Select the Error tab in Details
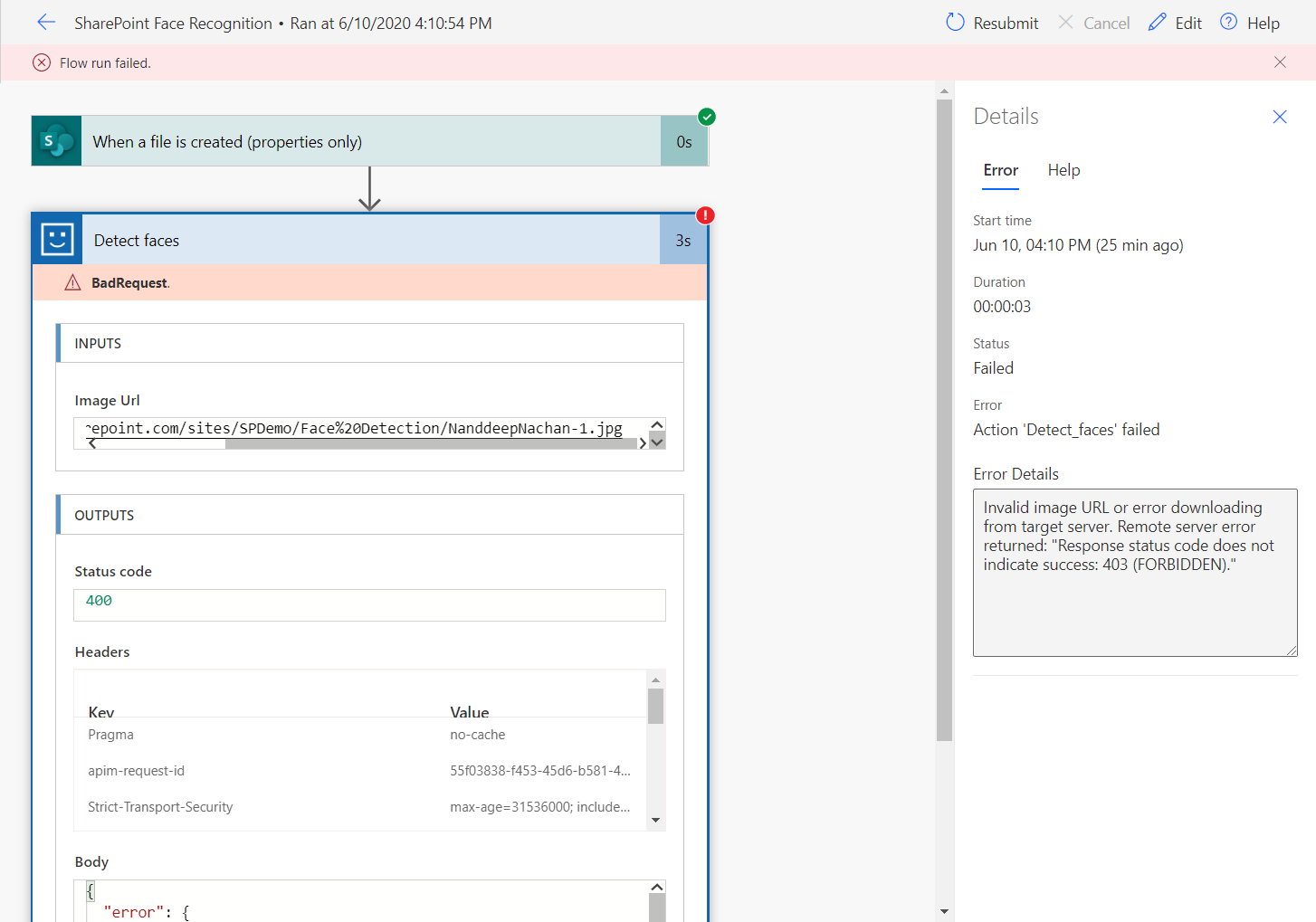Viewport: 1316px width, 922px height. click(1000, 170)
